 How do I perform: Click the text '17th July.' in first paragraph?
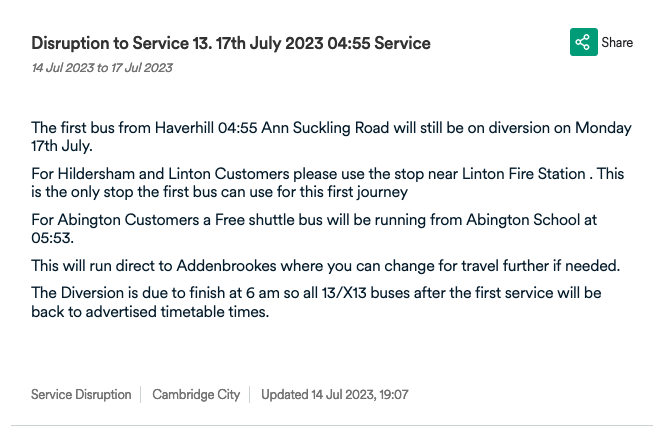point(64,146)
